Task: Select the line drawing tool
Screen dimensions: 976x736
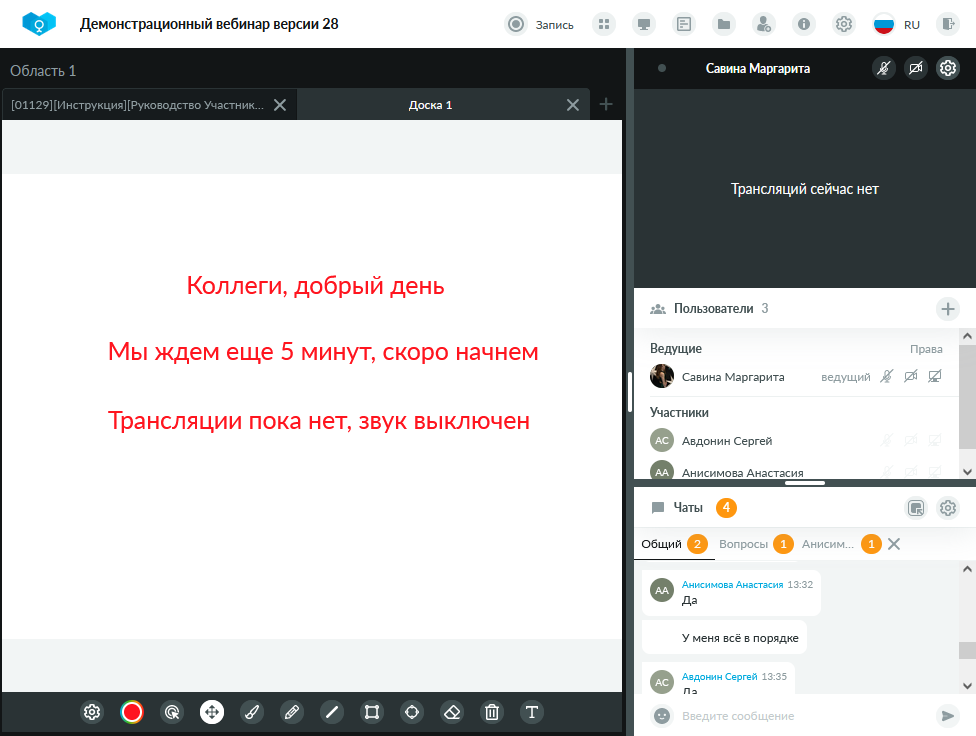Action: coord(332,712)
